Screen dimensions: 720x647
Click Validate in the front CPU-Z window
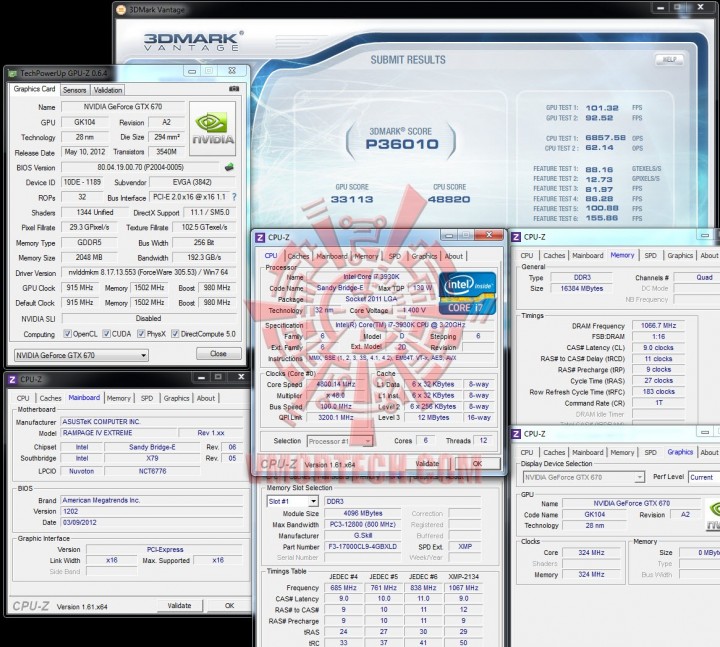coord(427,463)
